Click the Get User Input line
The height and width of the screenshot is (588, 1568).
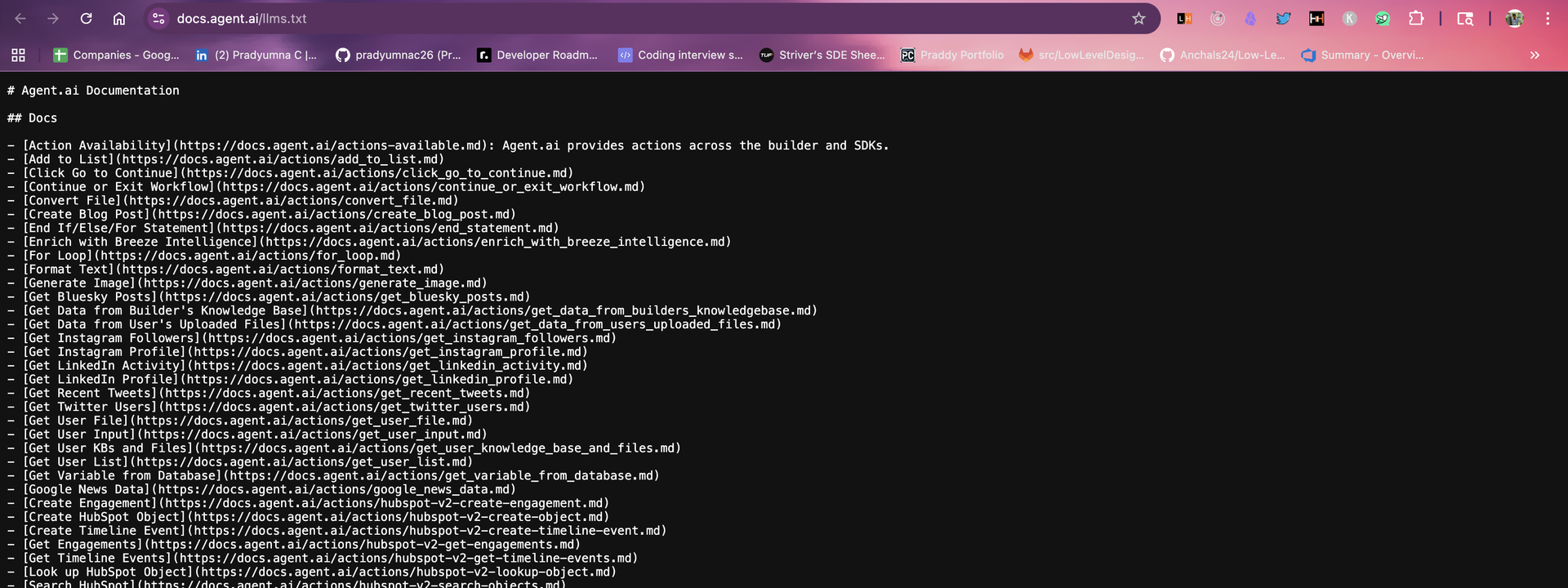coord(247,435)
